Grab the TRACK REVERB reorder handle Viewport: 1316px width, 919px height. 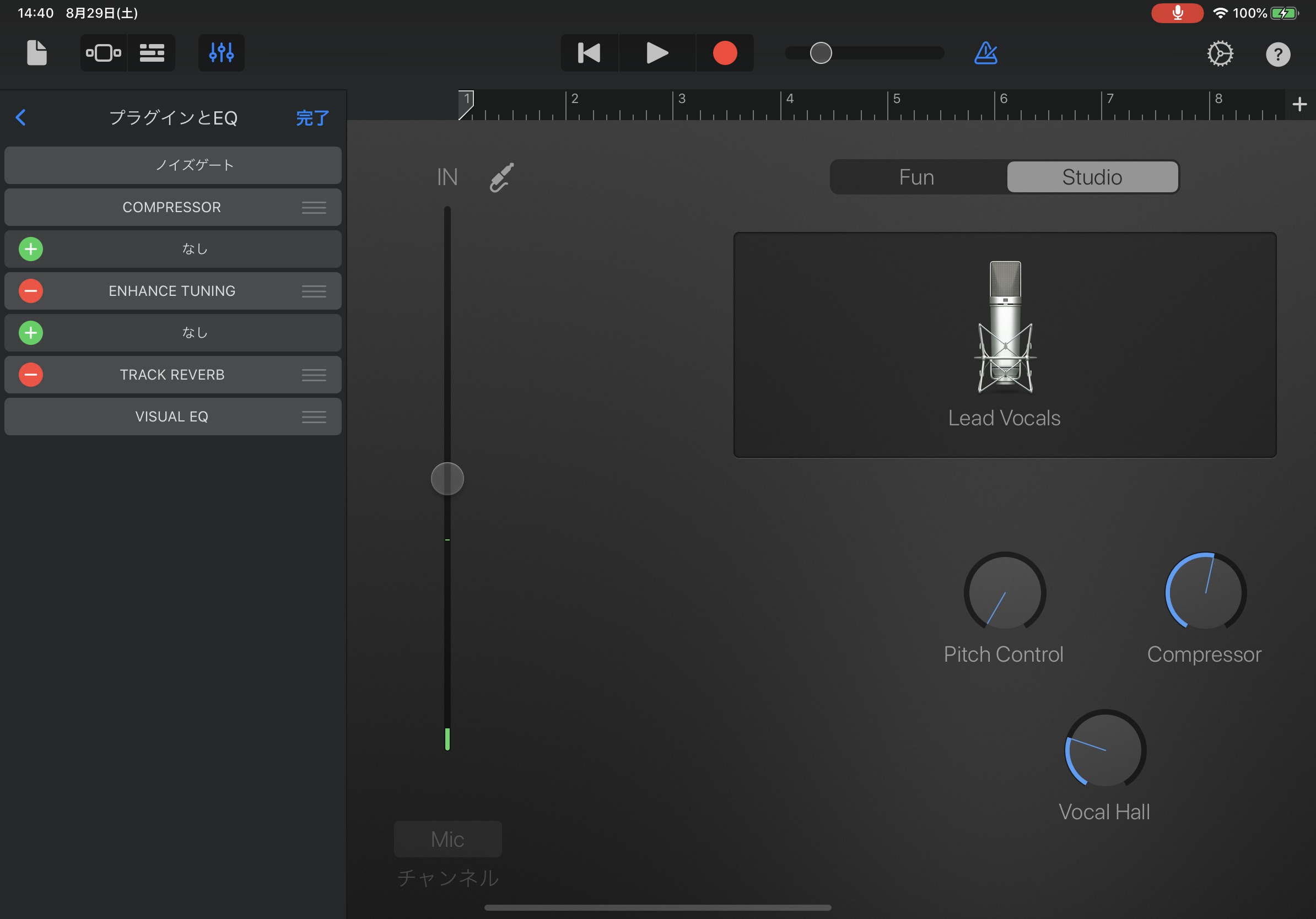click(314, 375)
